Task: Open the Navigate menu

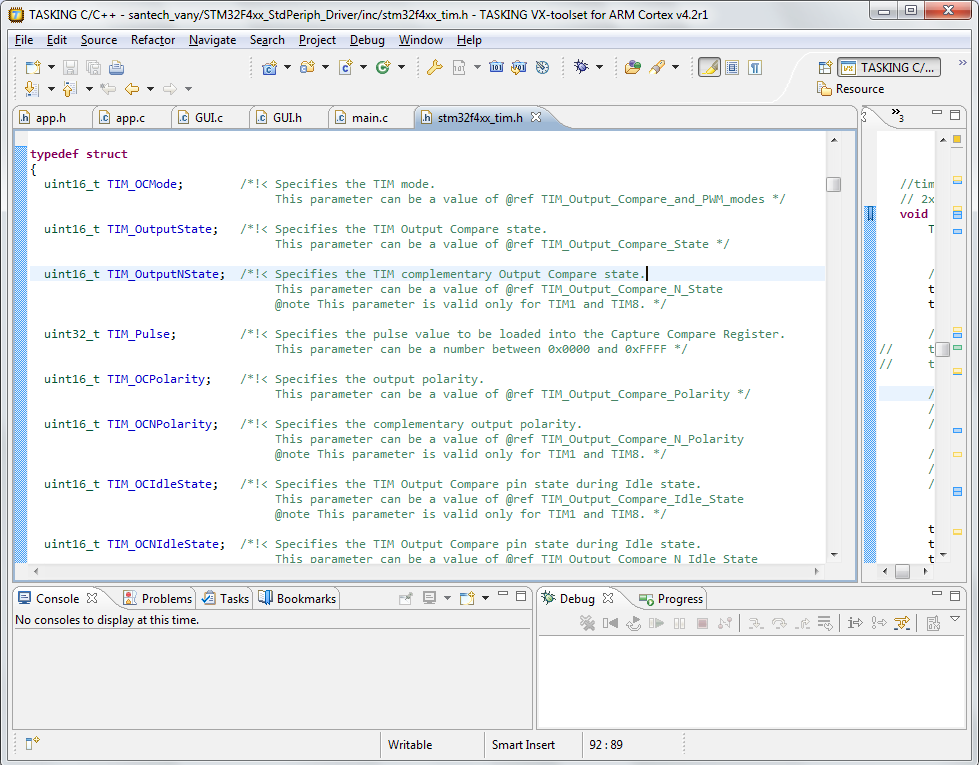Action: point(212,40)
